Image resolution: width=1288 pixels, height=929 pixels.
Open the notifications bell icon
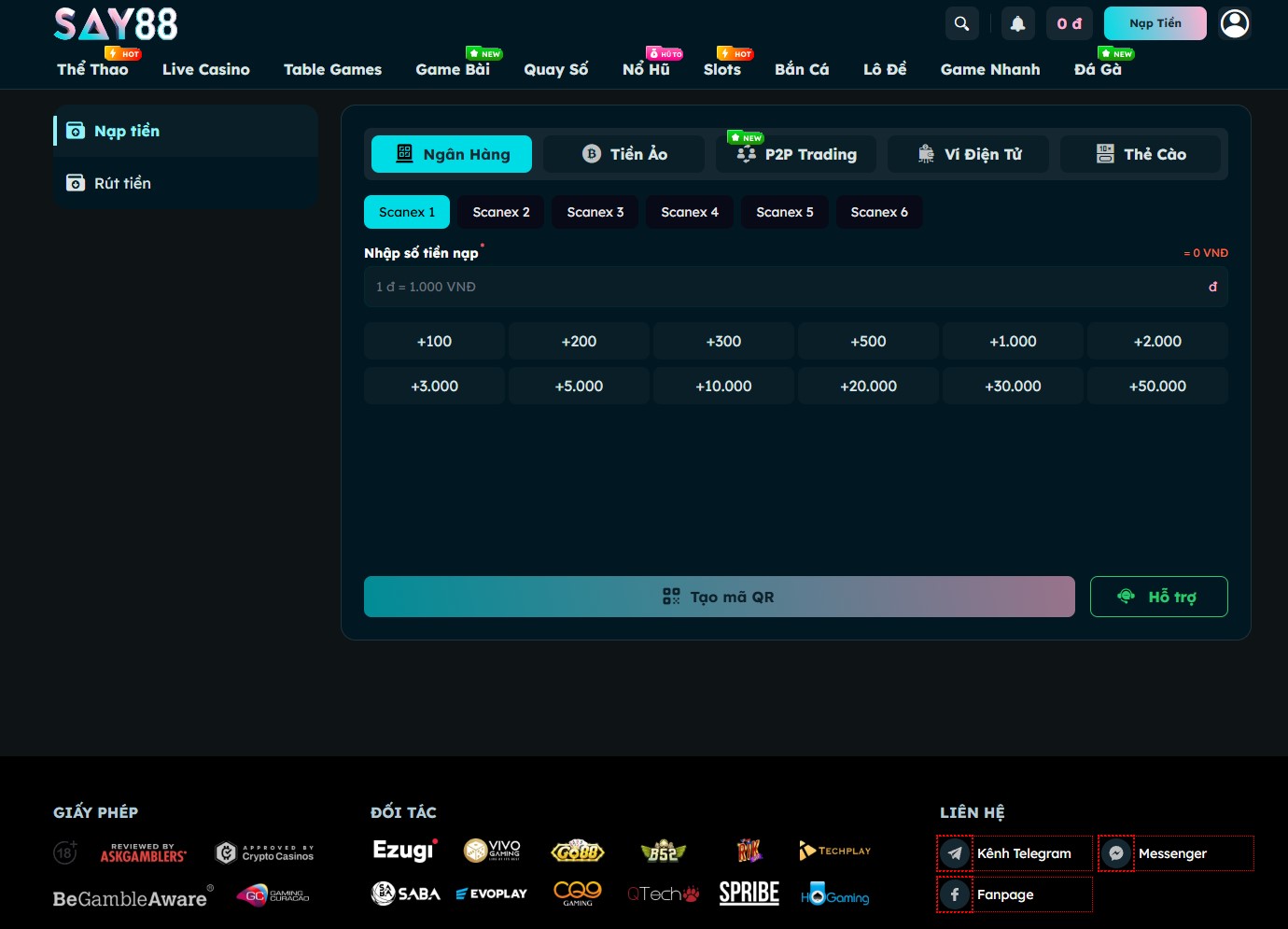click(1018, 23)
